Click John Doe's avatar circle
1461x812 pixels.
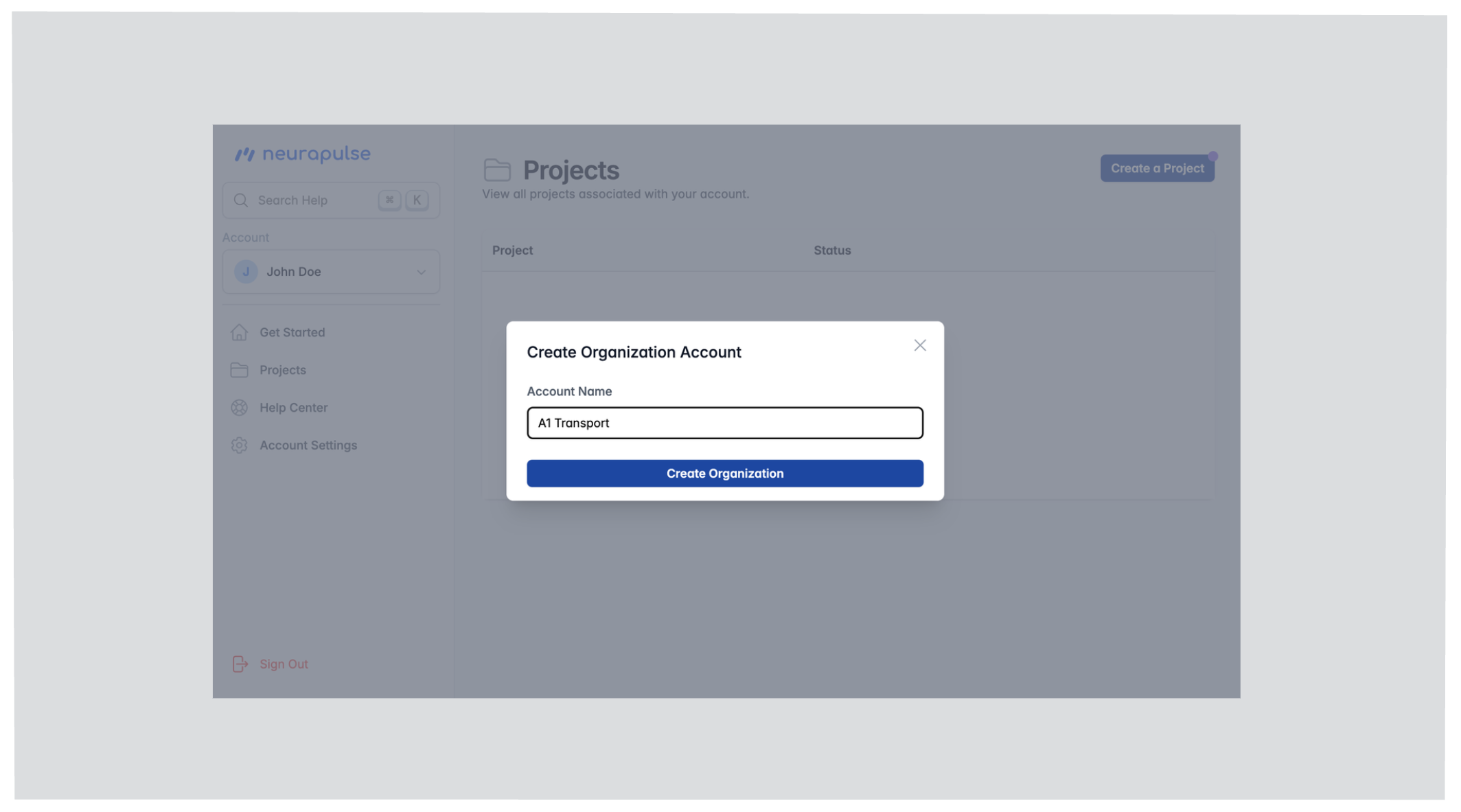[246, 272]
